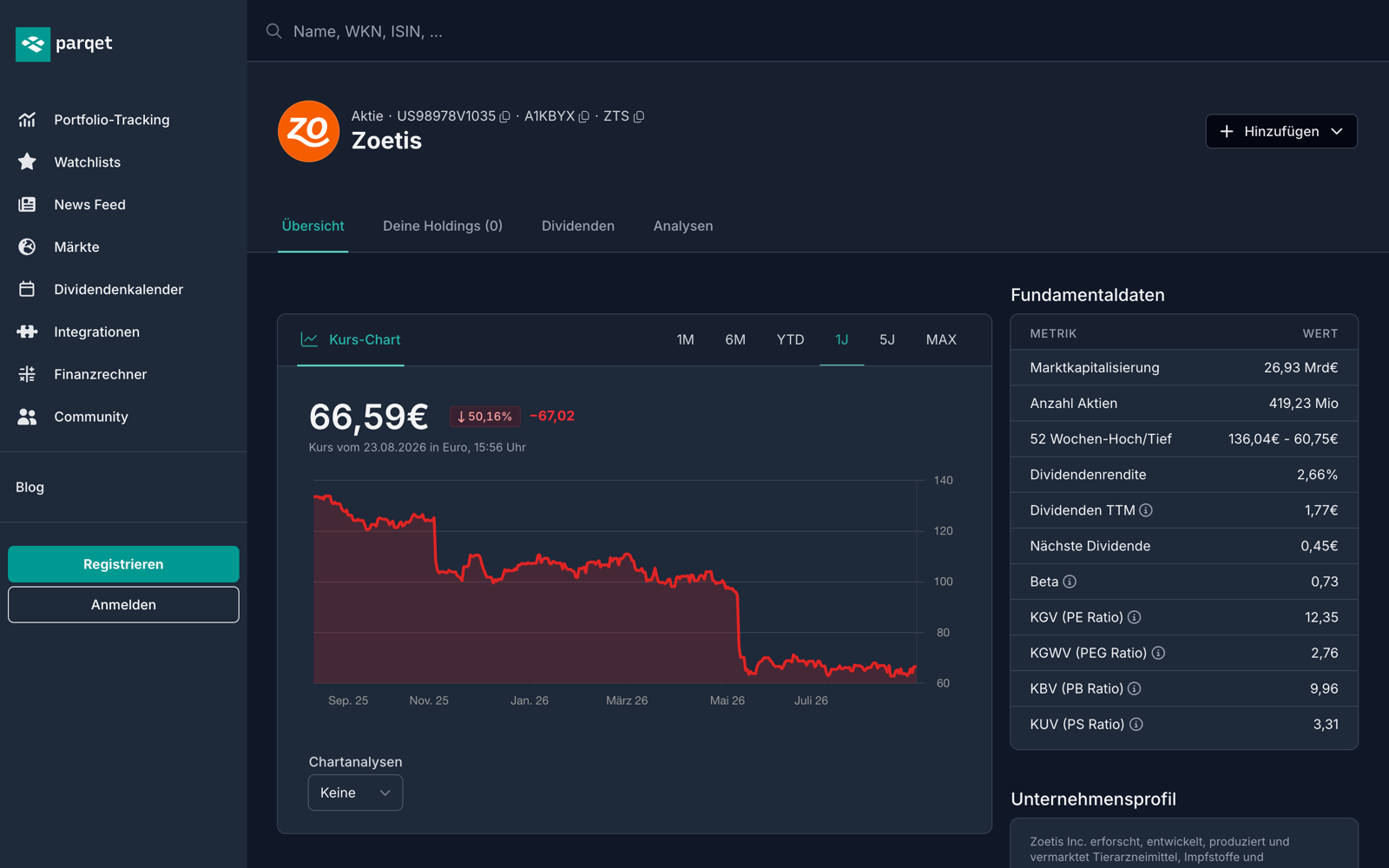Open the Dividendenkalender link

(x=119, y=289)
